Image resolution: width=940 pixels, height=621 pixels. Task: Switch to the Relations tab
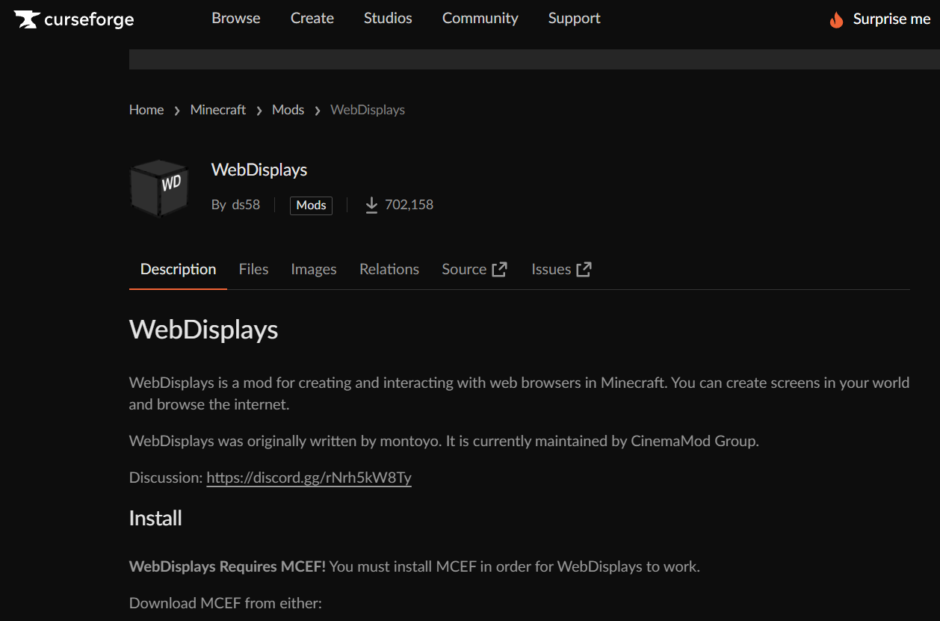tap(389, 268)
